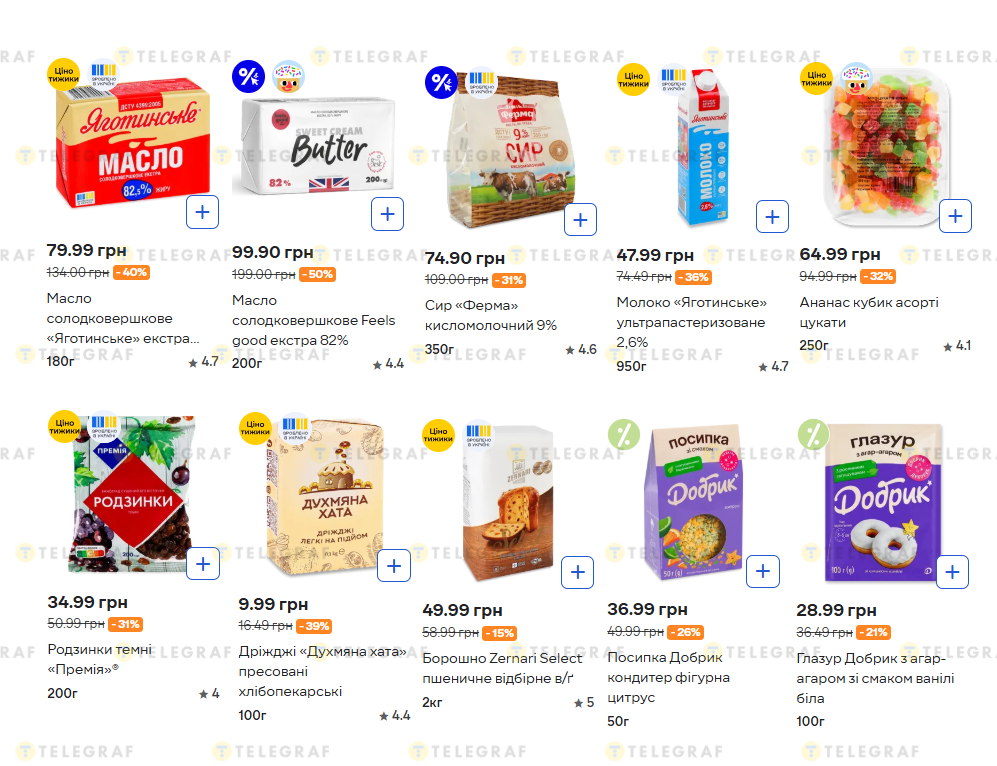Add Добрик глазур to cart
Viewport: 997px width, 766px height.
(952, 571)
